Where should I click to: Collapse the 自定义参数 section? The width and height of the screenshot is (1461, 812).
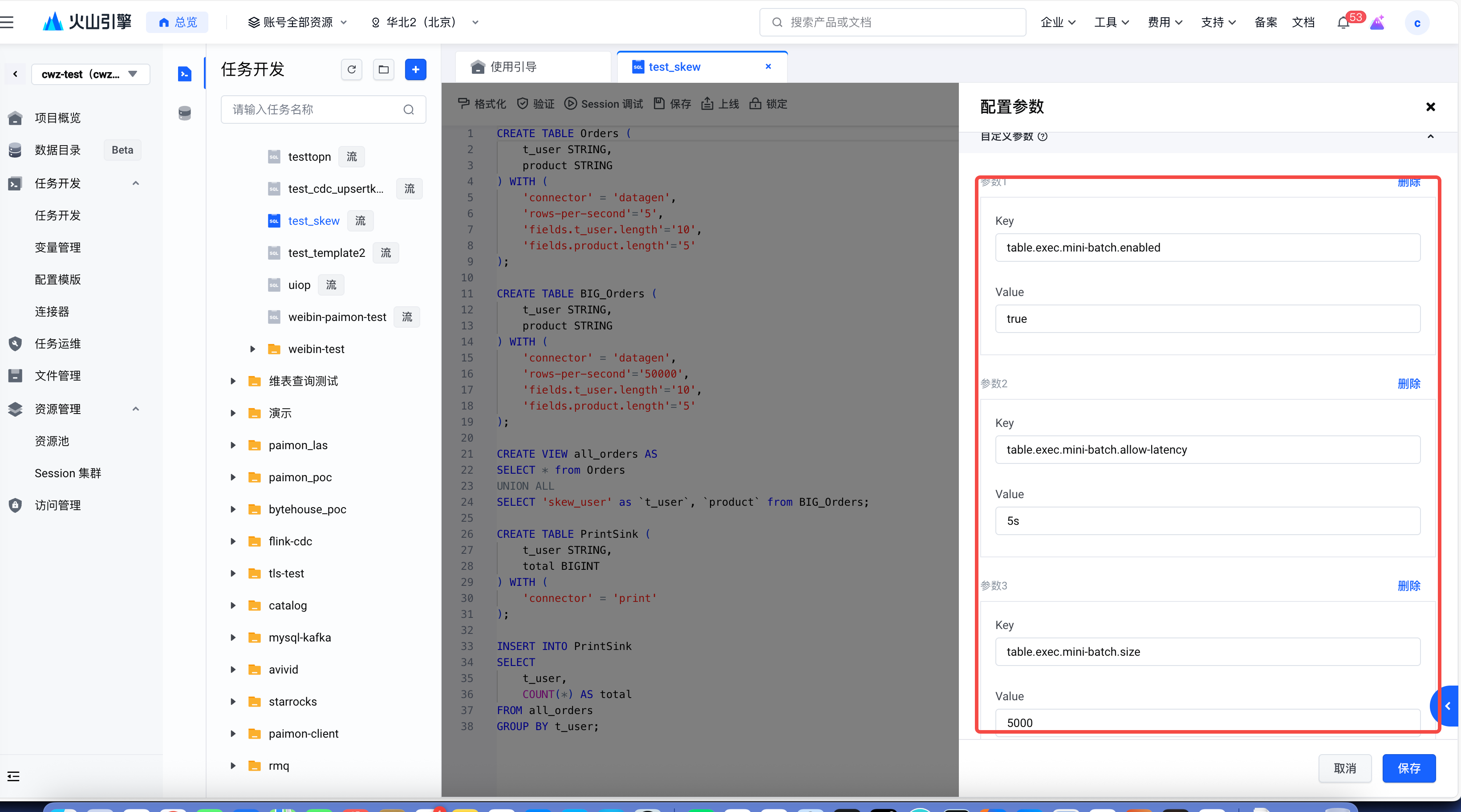1430,137
